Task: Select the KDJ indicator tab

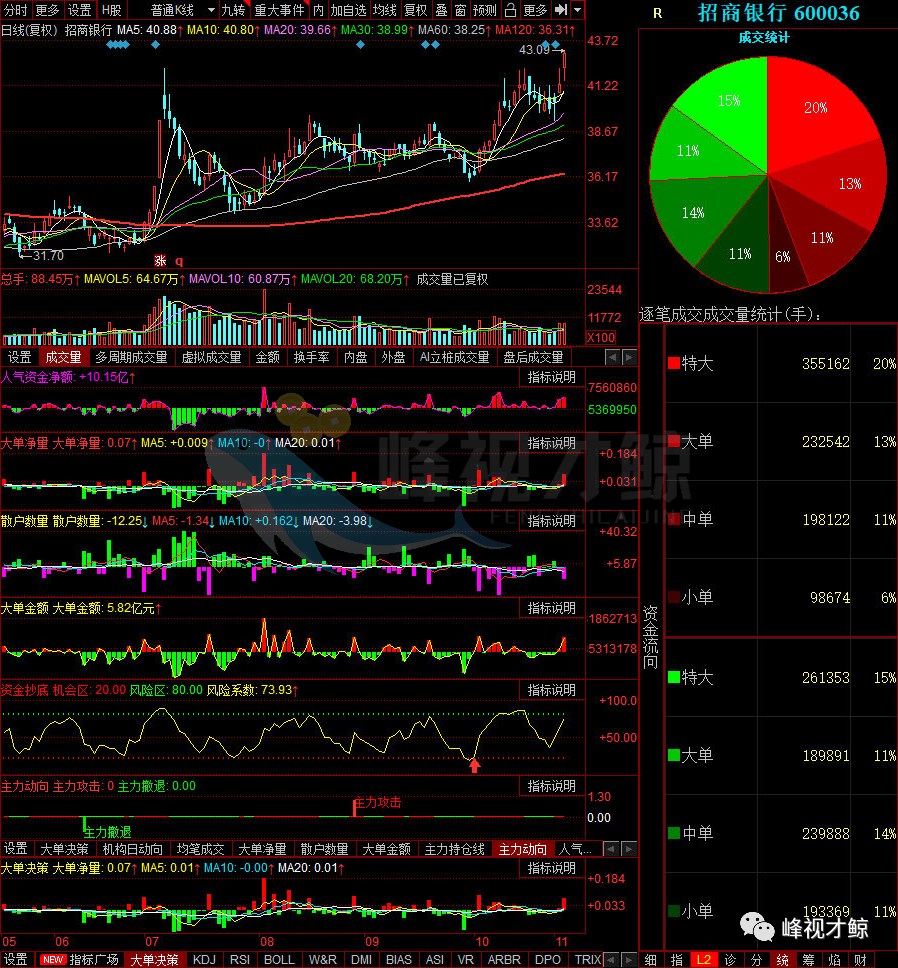Action: pyautogui.click(x=204, y=959)
